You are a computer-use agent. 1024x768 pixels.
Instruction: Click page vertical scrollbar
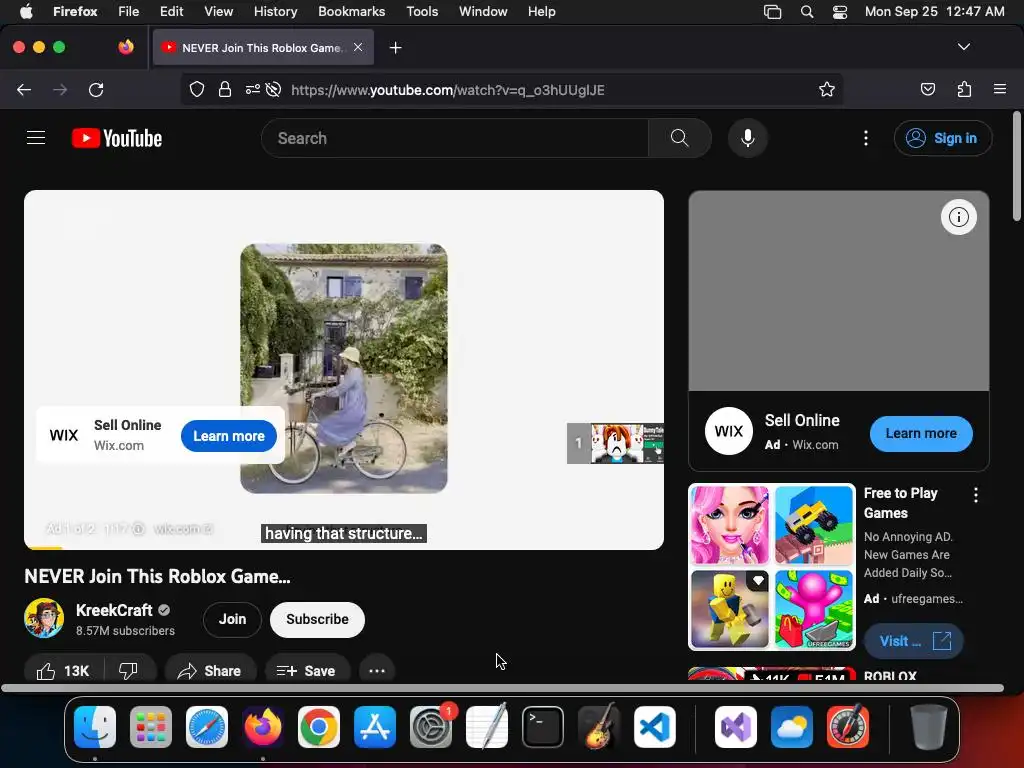[x=1017, y=167]
